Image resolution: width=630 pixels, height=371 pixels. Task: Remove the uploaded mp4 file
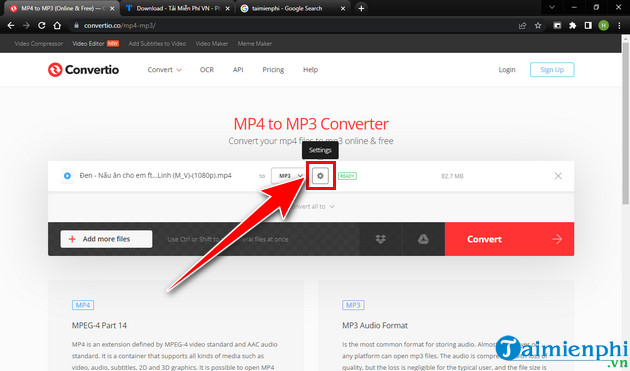[558, 176]
